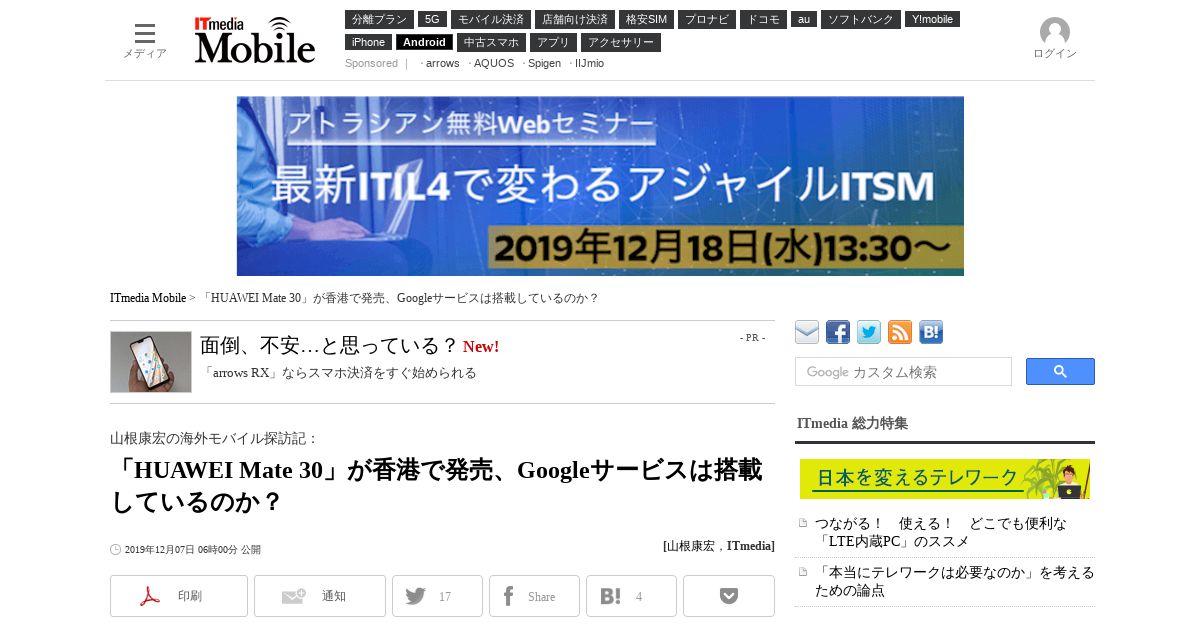Viewport: 1200px width, 630px height.
Task: Open the ITmedia Mobile logo homepage
Action: (x=255, y=40)
